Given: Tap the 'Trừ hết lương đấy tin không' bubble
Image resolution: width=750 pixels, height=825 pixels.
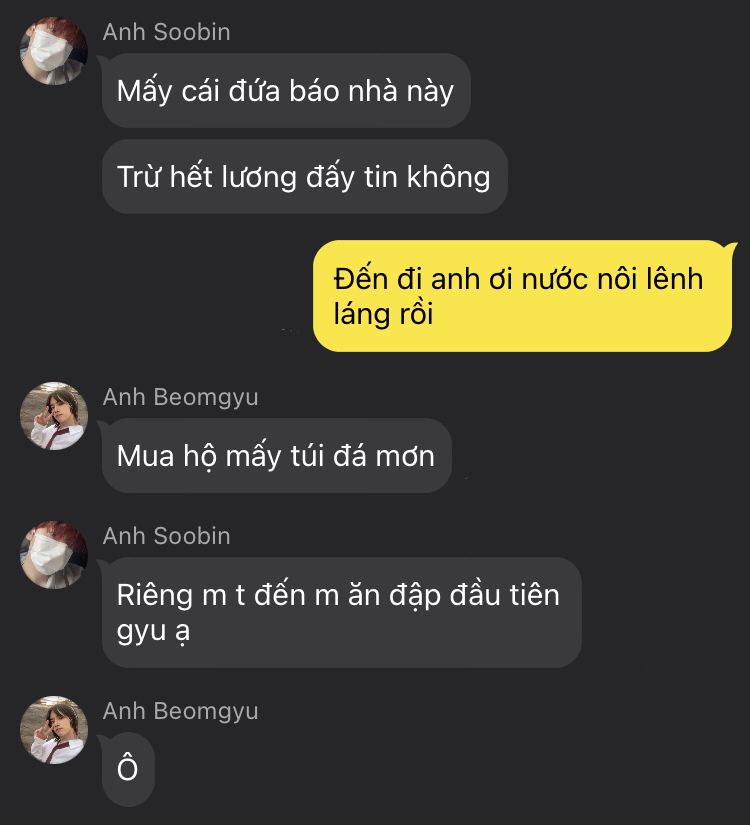Looking at the screenshot, I should click(x=305, y=176).
